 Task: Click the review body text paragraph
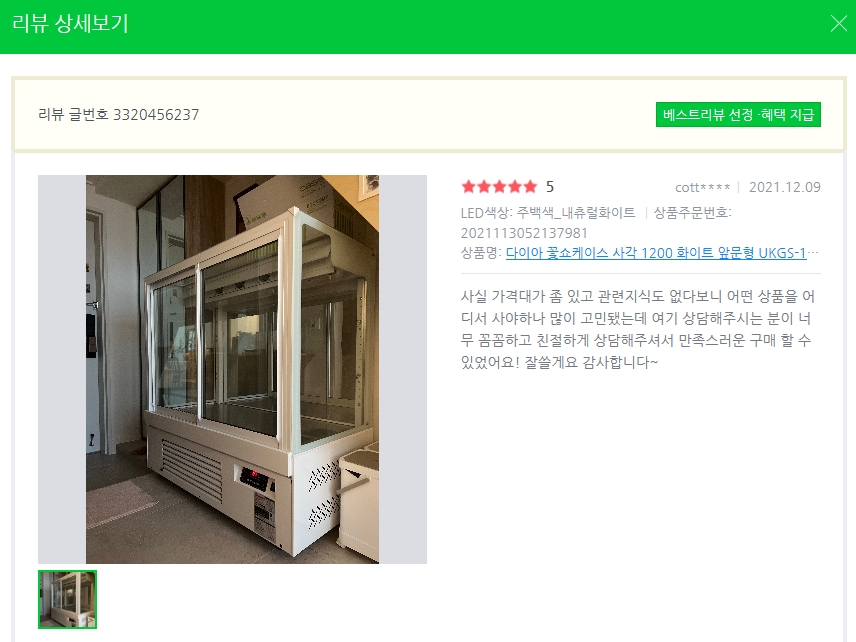638,329
